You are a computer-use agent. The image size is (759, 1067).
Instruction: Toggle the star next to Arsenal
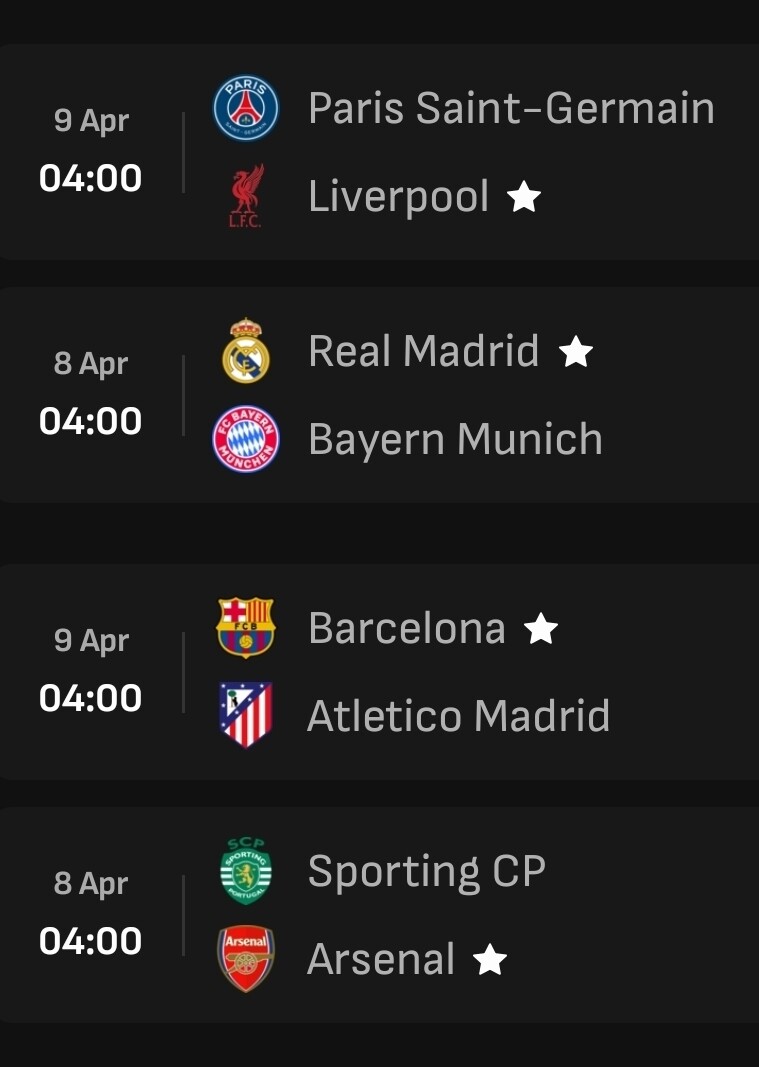(x=490, y=959)
